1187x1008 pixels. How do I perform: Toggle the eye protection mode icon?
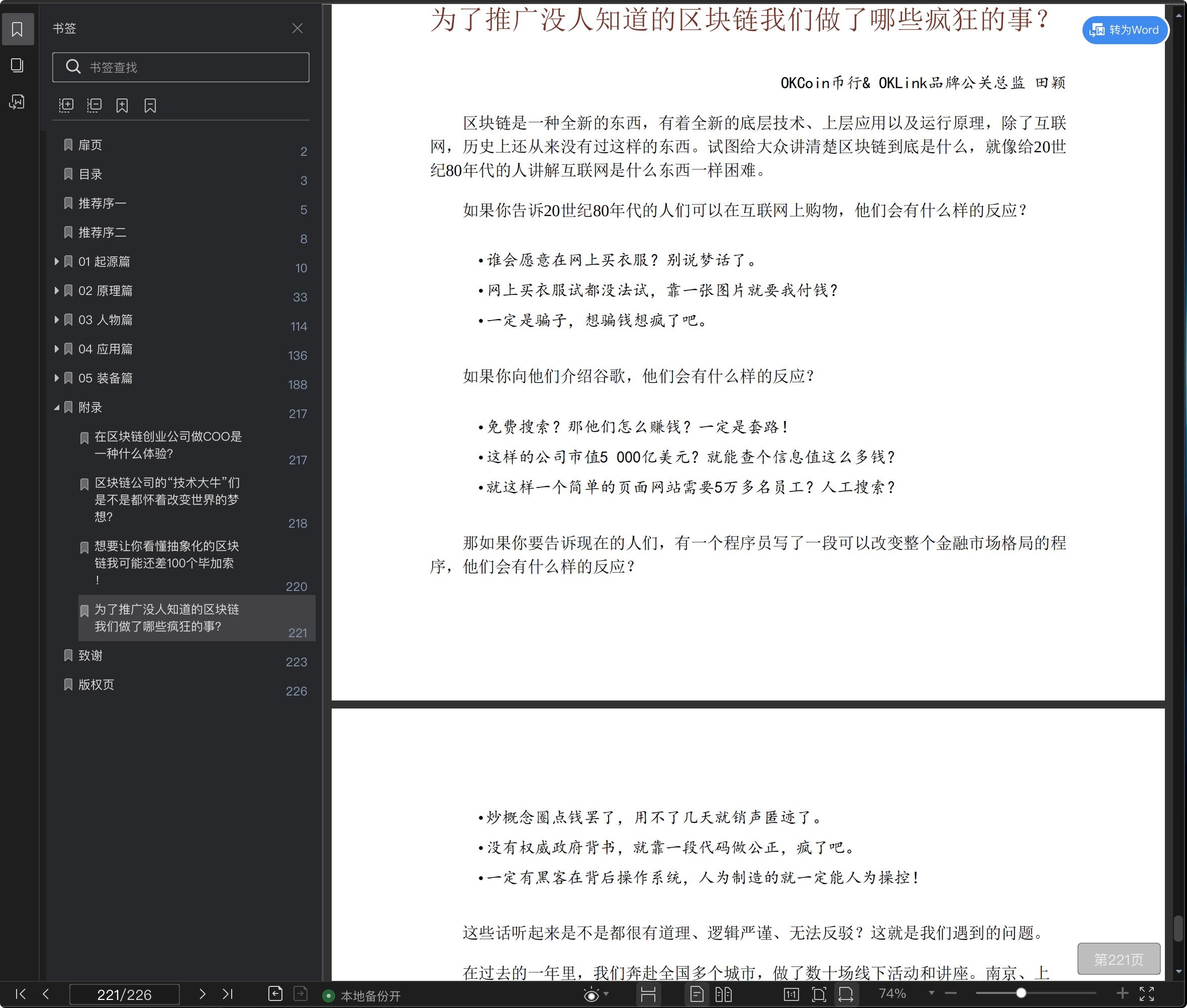591,995
